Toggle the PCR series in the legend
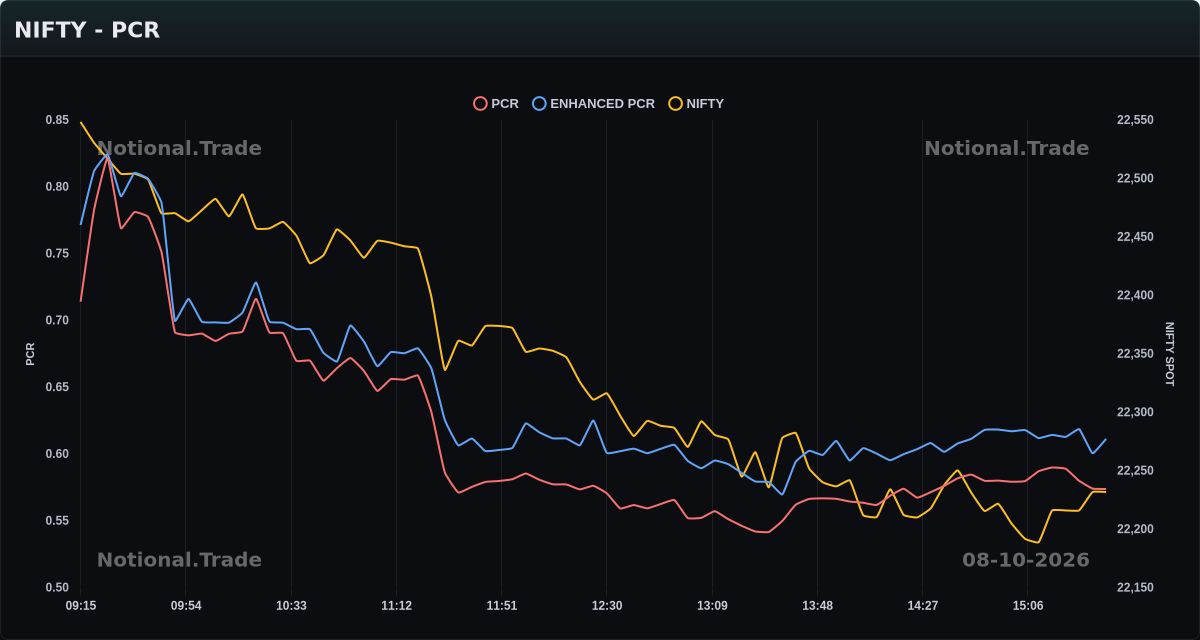This screenshot has height=640, width=1200. pyautogui.click(x=496, y=103)
